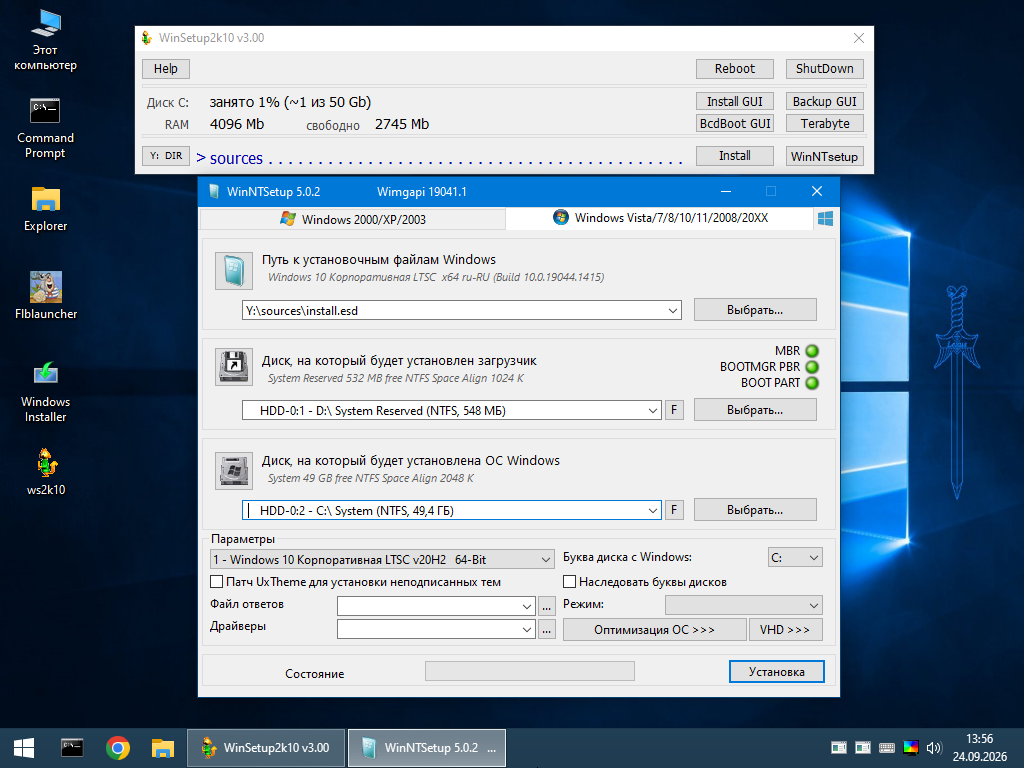The width and height of the screenshot is (1024, 768).
Task: Expand the Драйверы combo box
Action: pos(526,630)
